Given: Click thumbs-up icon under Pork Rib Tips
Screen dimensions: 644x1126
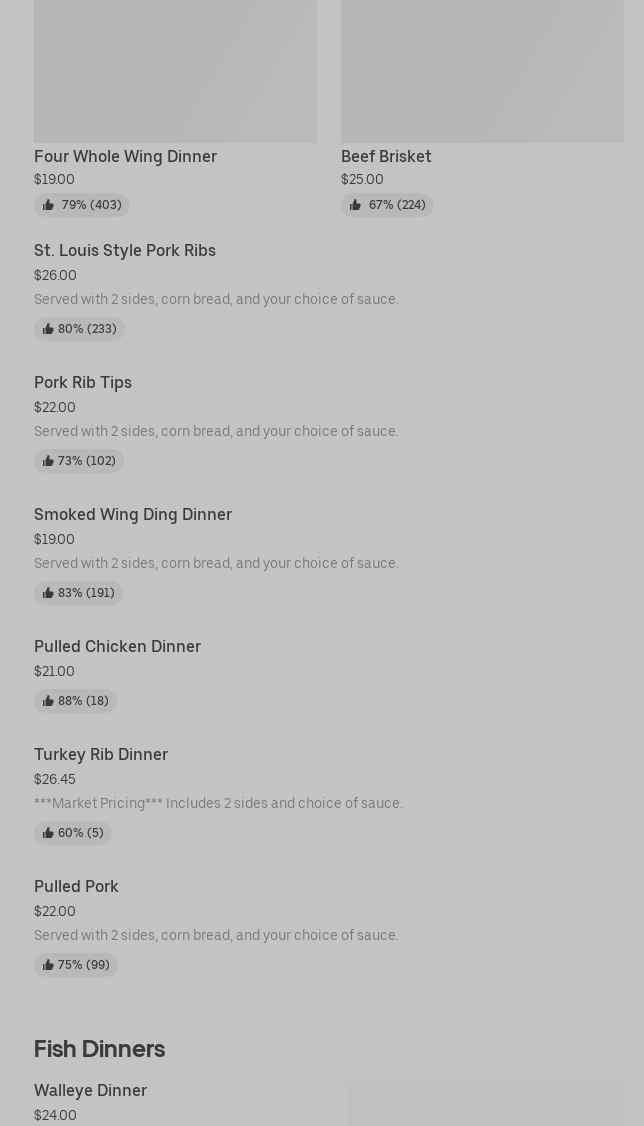Looking at the screenshot, I should click(48, 461).
